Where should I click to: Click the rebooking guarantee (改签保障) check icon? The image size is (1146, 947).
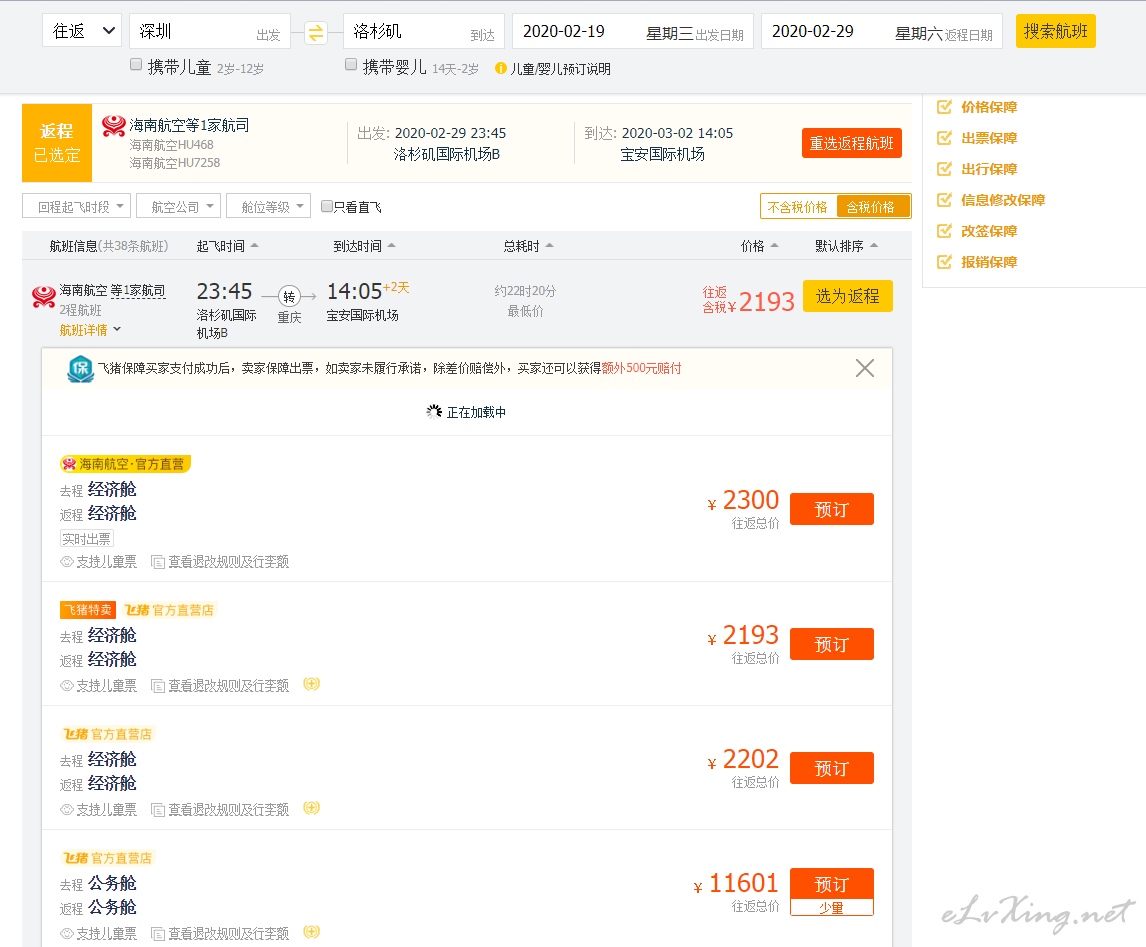point(944,231)
